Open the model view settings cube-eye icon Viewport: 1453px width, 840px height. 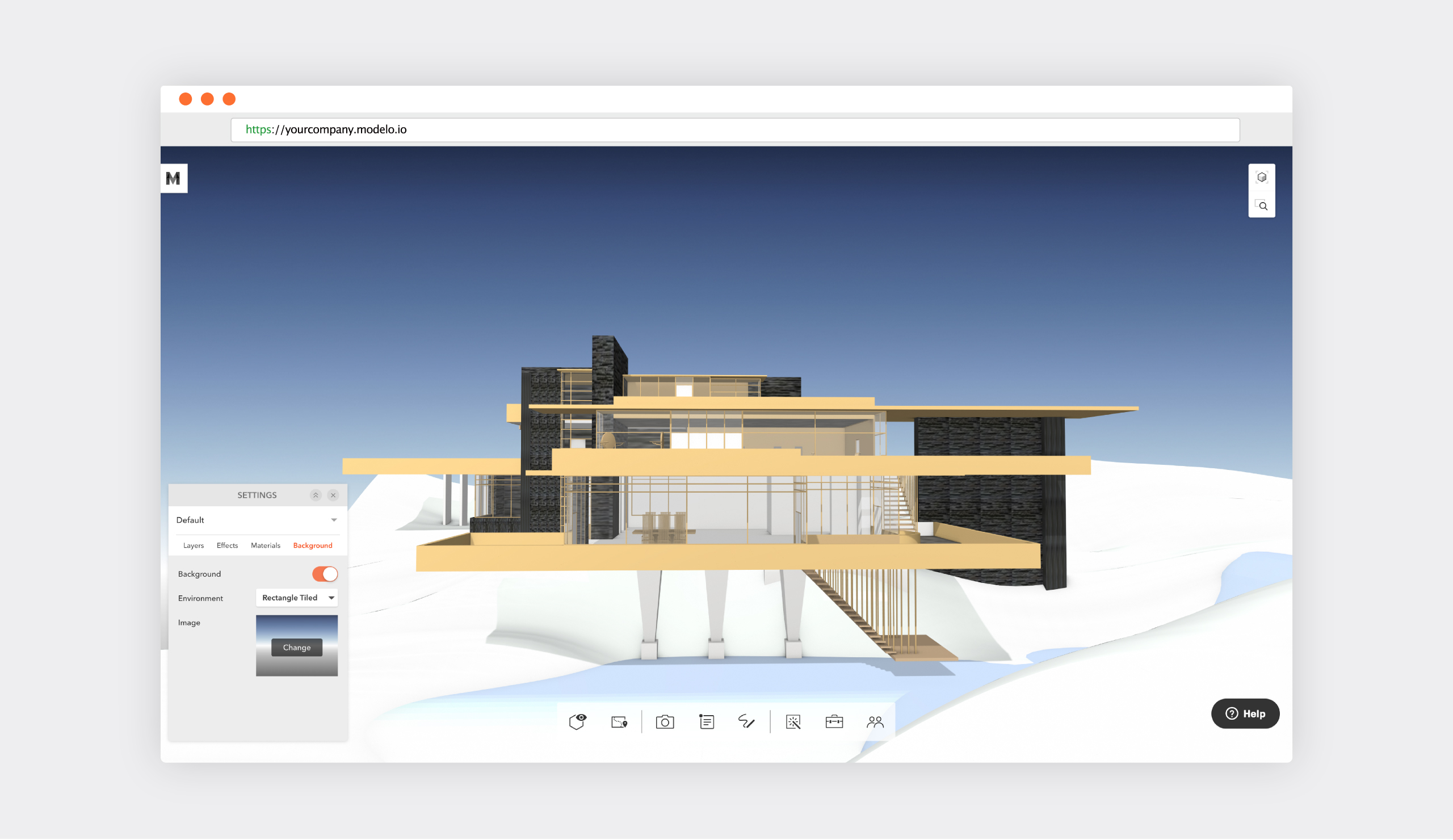pos(577,722)
